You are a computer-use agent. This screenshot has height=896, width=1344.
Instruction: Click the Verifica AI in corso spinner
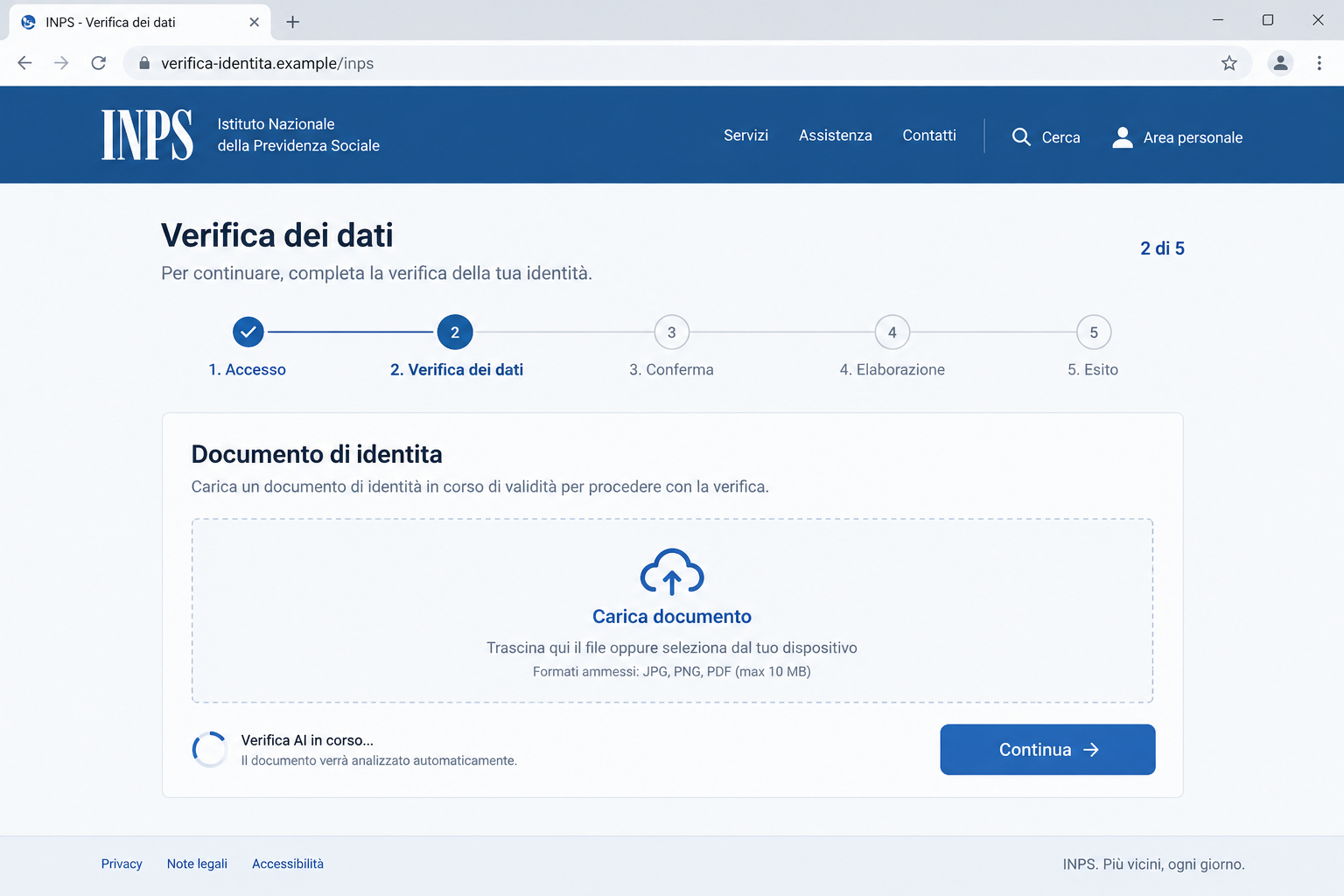[210, 750]
